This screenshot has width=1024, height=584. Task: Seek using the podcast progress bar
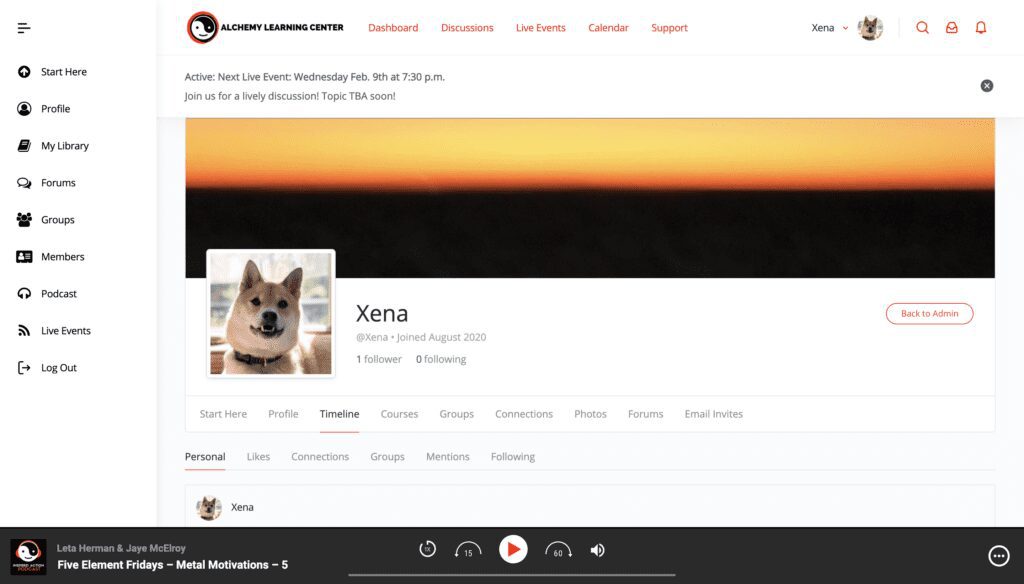511,576
